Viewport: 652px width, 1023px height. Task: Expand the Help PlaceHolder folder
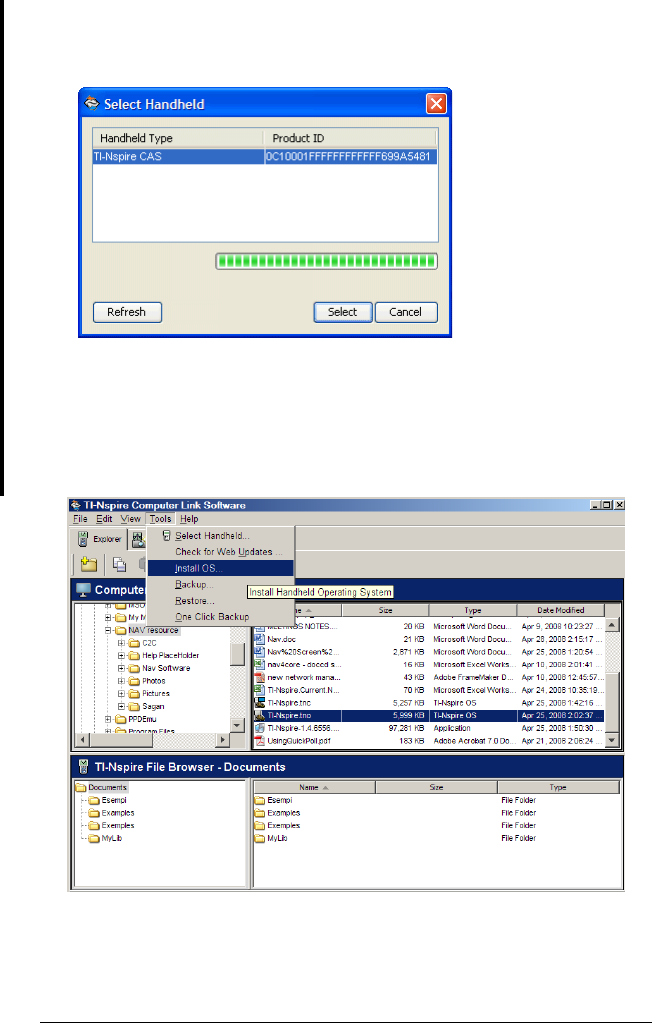coord(121,656)
